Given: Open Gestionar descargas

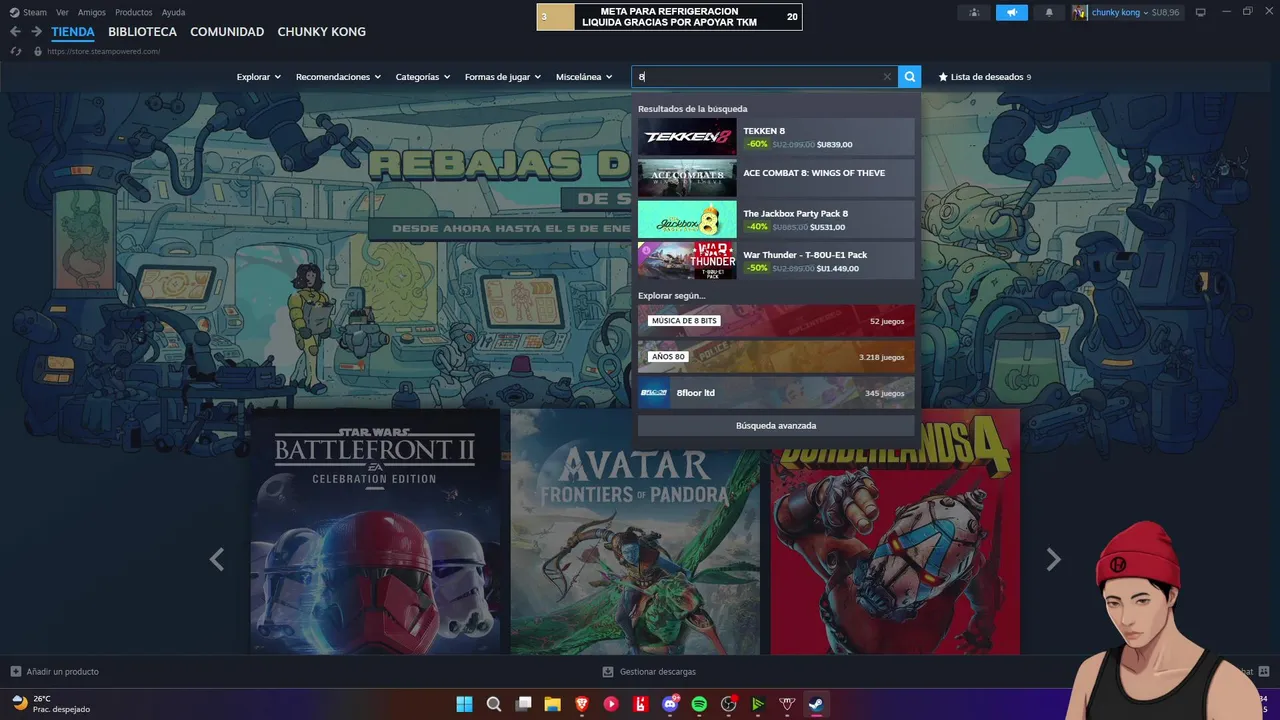Looking at the screenshot, I should pos(649,672).
